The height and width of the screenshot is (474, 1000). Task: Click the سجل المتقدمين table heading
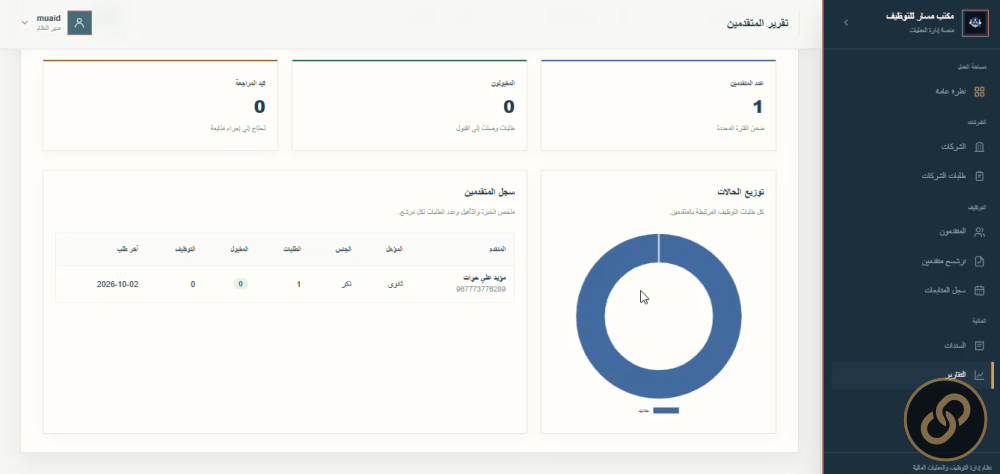click(489, 191)
